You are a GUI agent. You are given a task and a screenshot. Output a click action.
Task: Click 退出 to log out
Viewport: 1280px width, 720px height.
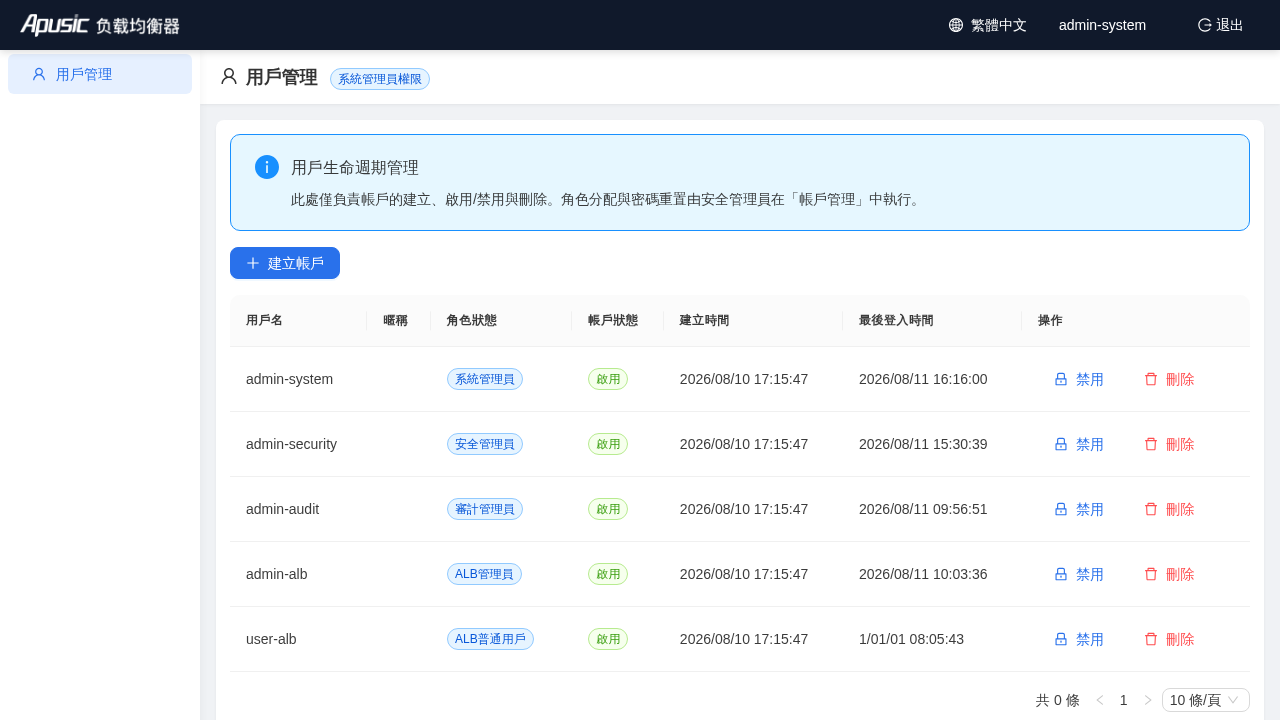(1220, 25)
